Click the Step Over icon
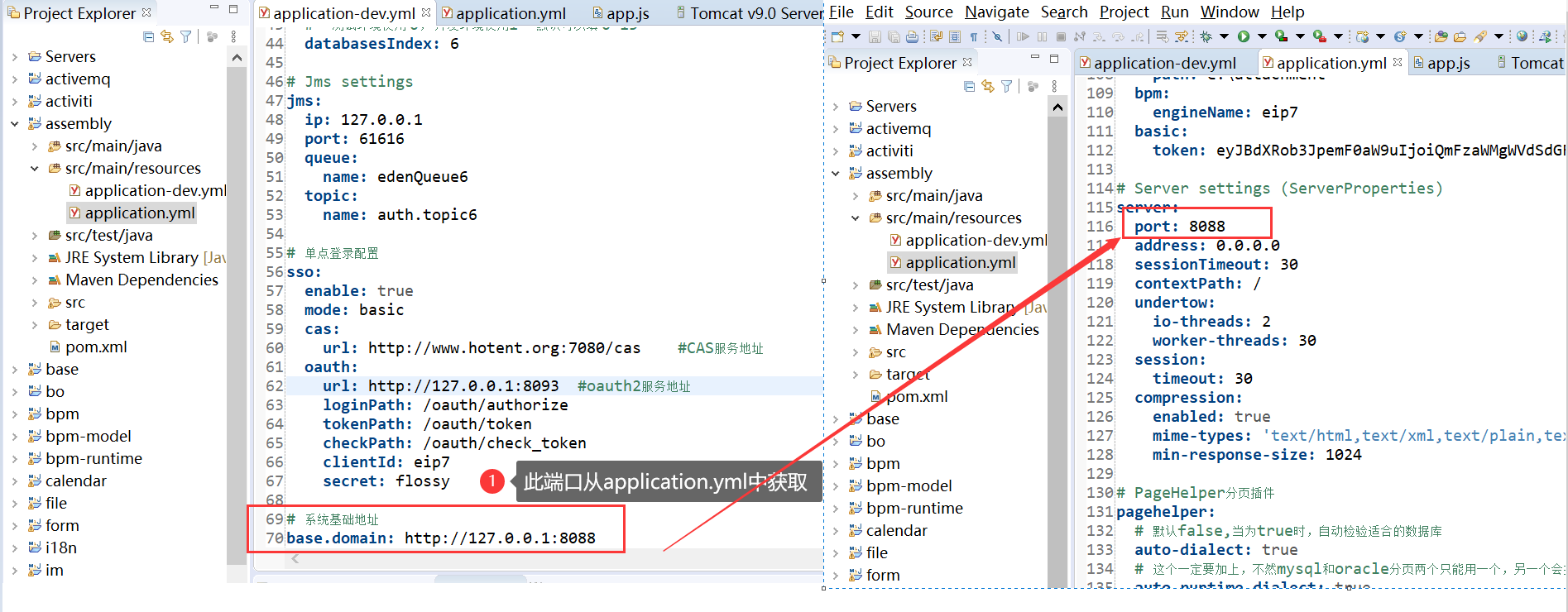Screen dimensions: 1568x612 (1118, 37)
